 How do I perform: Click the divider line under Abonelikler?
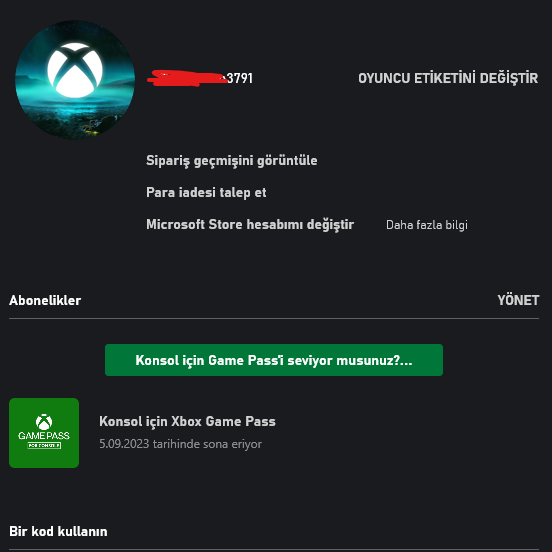(x=274, y=319)
